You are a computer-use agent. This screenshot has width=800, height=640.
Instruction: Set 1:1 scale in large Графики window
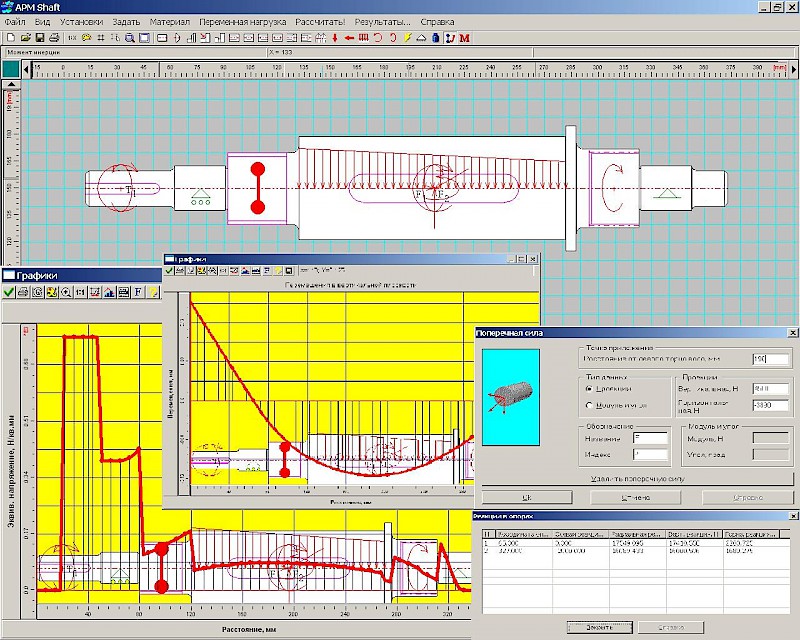point(80,292)
